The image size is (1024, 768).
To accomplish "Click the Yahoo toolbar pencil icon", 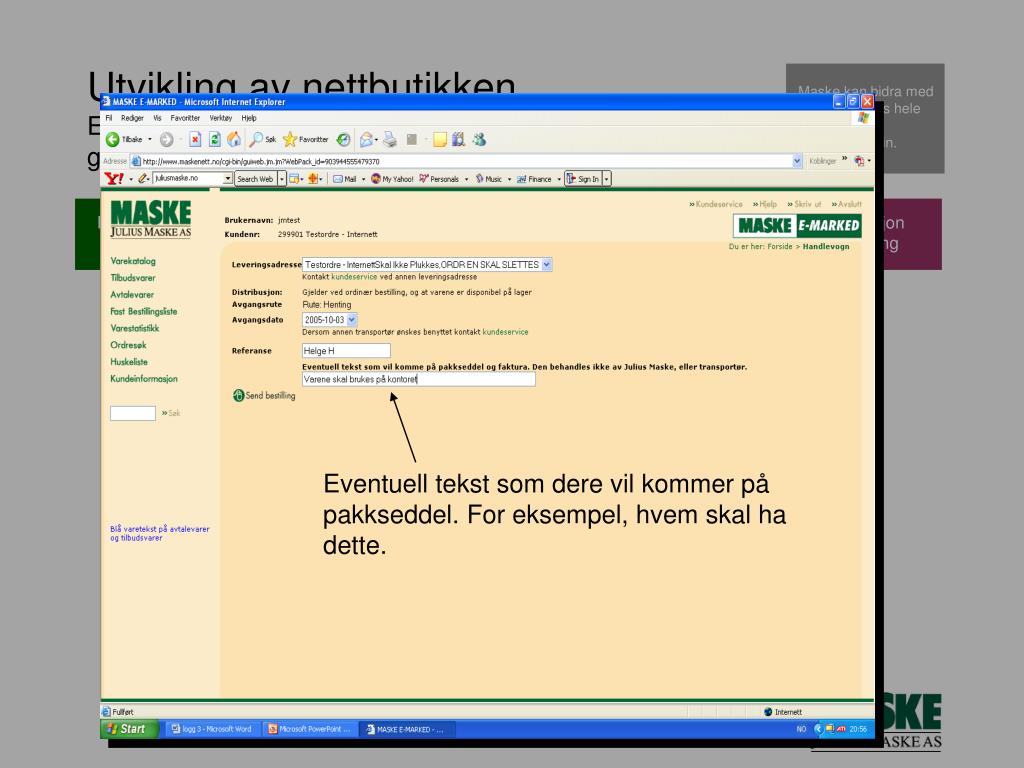I will [142, 178].
